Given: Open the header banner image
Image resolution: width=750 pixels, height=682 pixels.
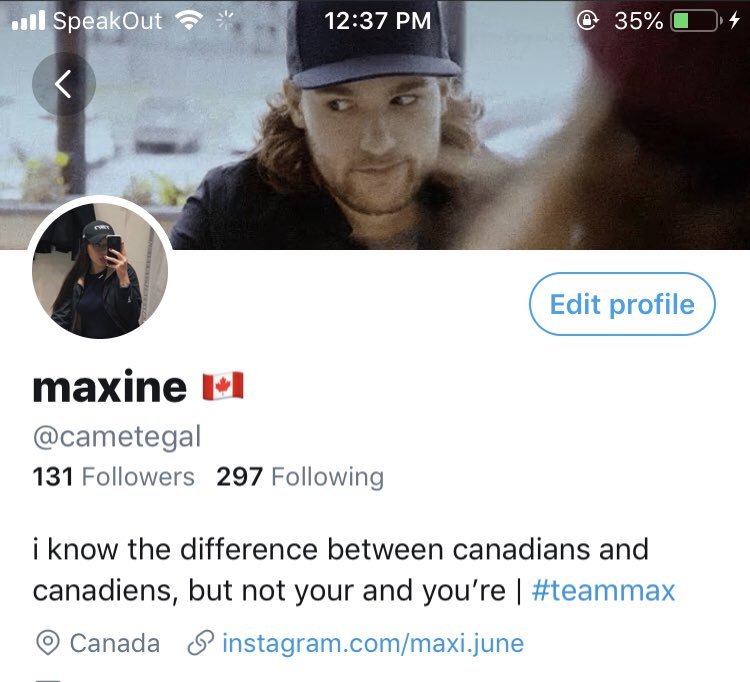Looking at the screenshot, I should [375, 124].
